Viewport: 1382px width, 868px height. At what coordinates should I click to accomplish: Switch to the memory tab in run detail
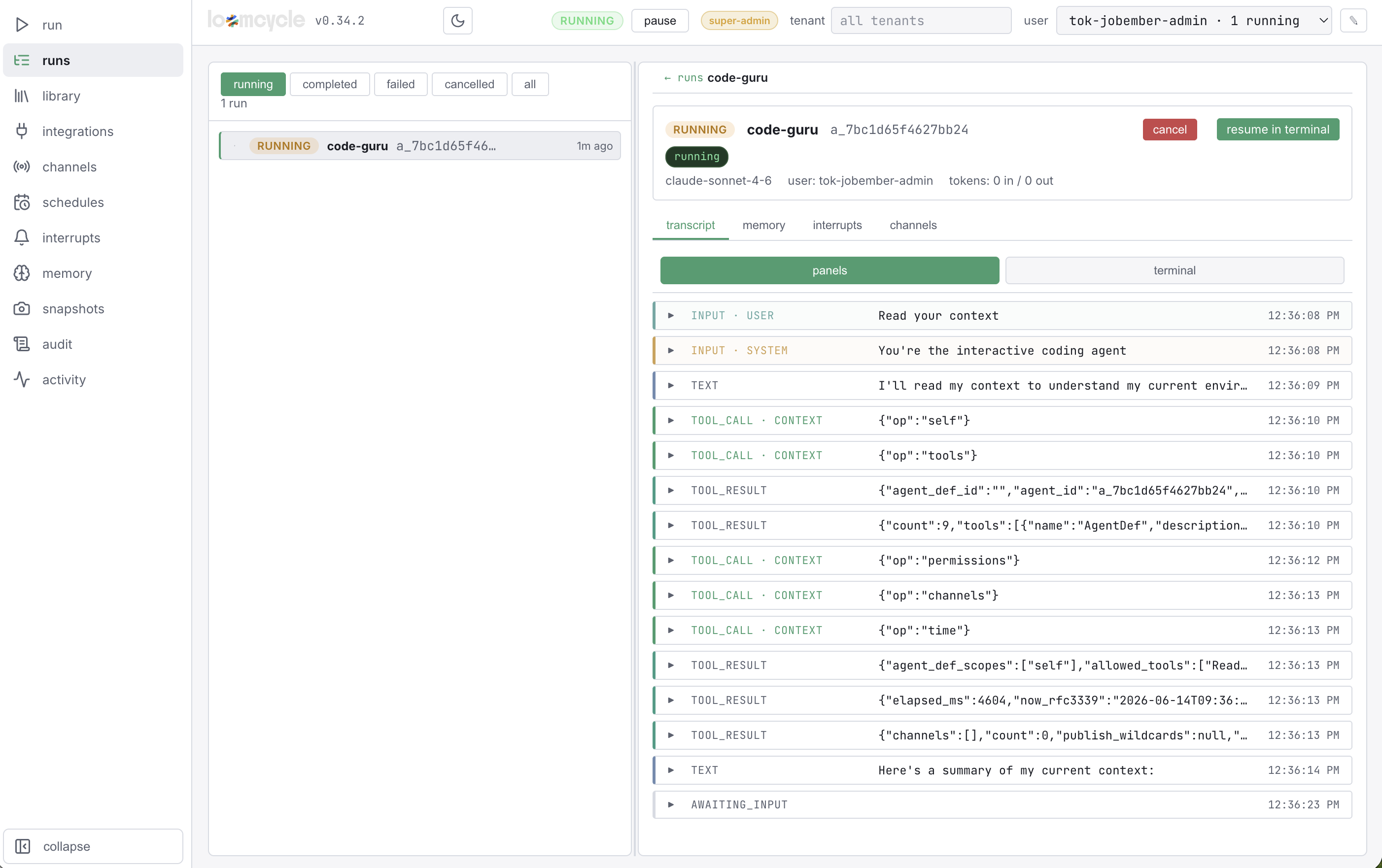763,226
